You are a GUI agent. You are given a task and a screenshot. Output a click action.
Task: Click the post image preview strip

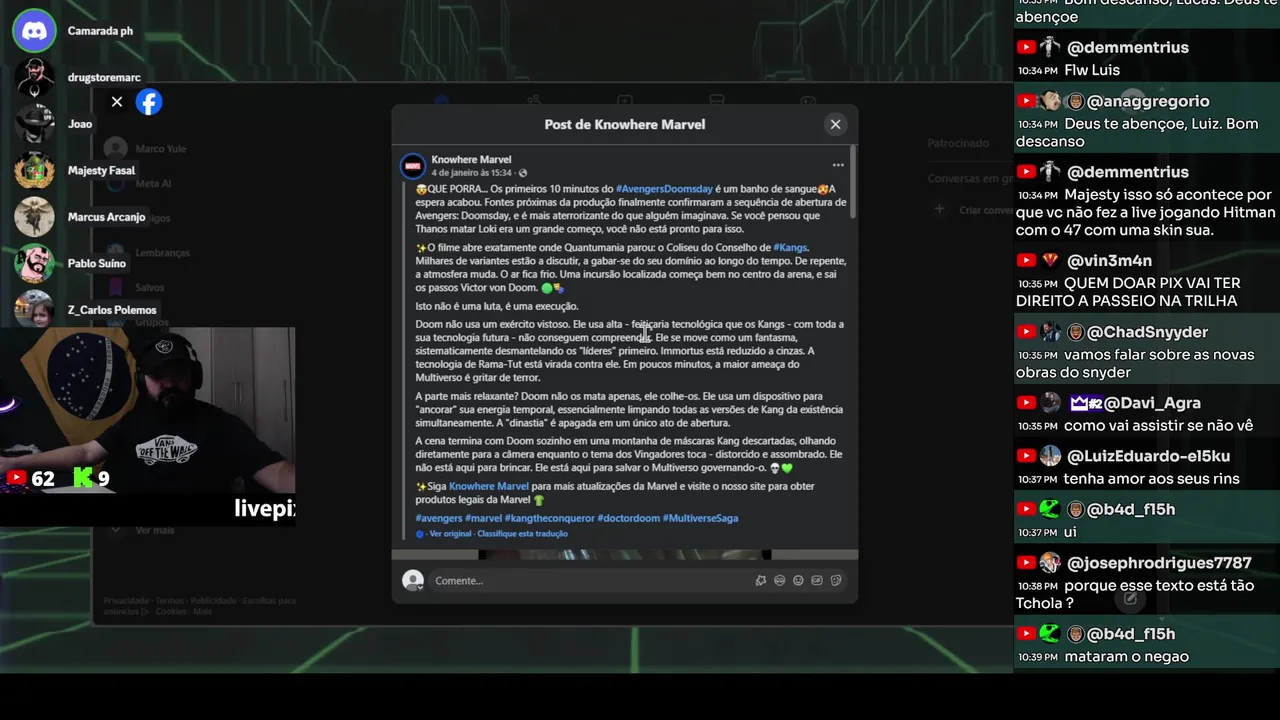(625, 554)
